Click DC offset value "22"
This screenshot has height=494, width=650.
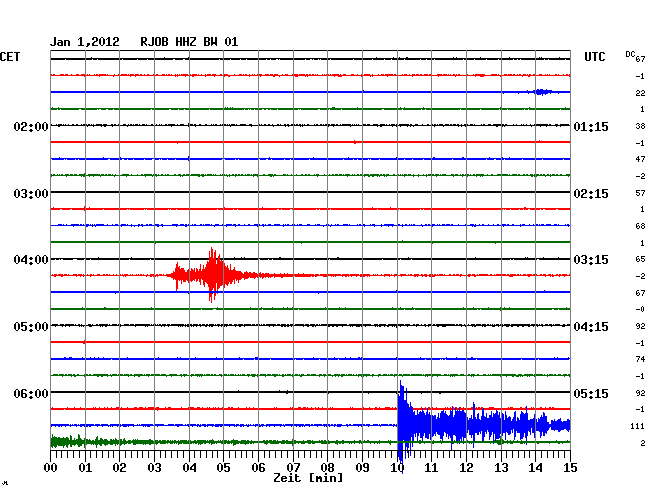click(x=640, y=93)
